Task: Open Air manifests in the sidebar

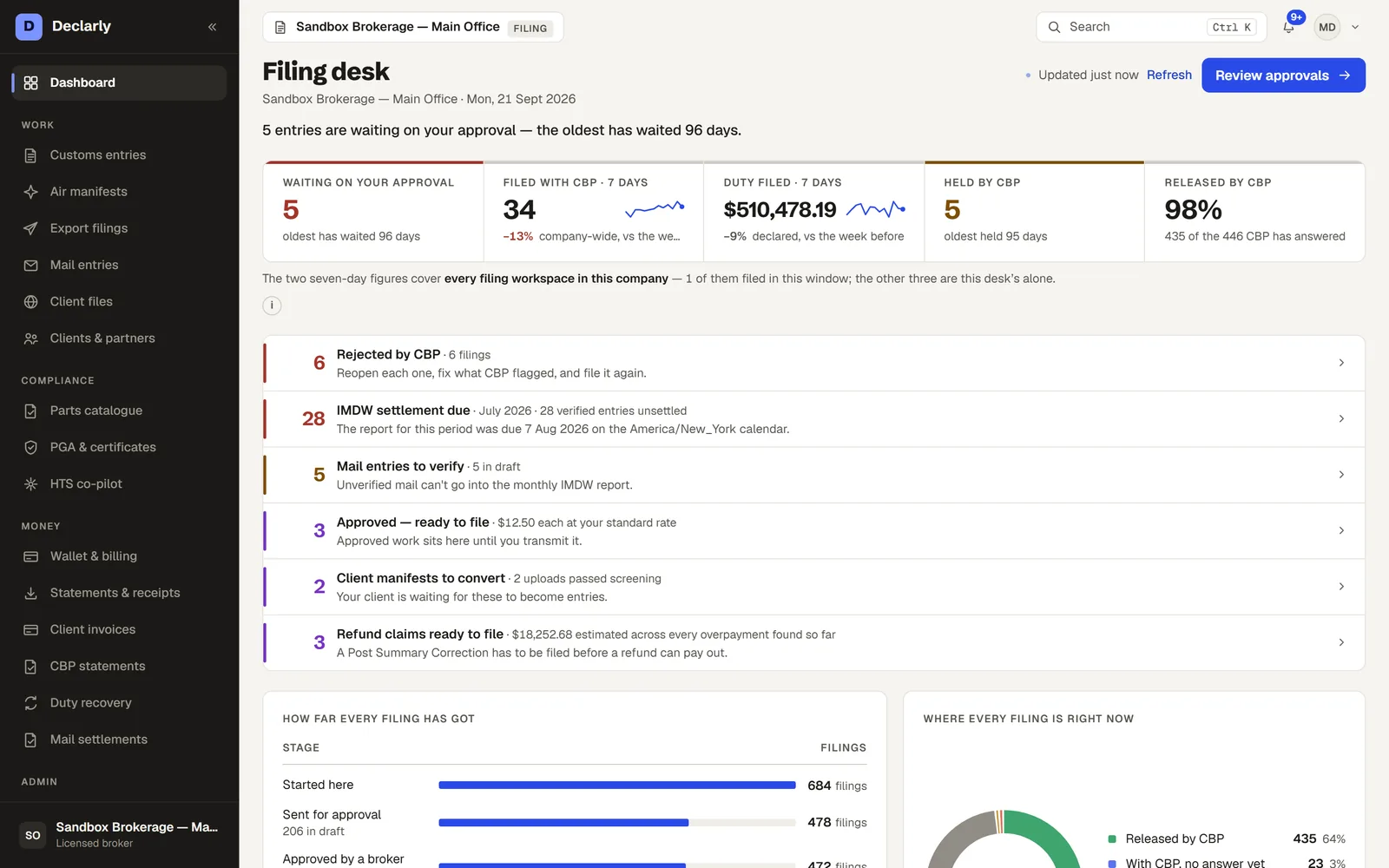Action: [x=119, y=192]
